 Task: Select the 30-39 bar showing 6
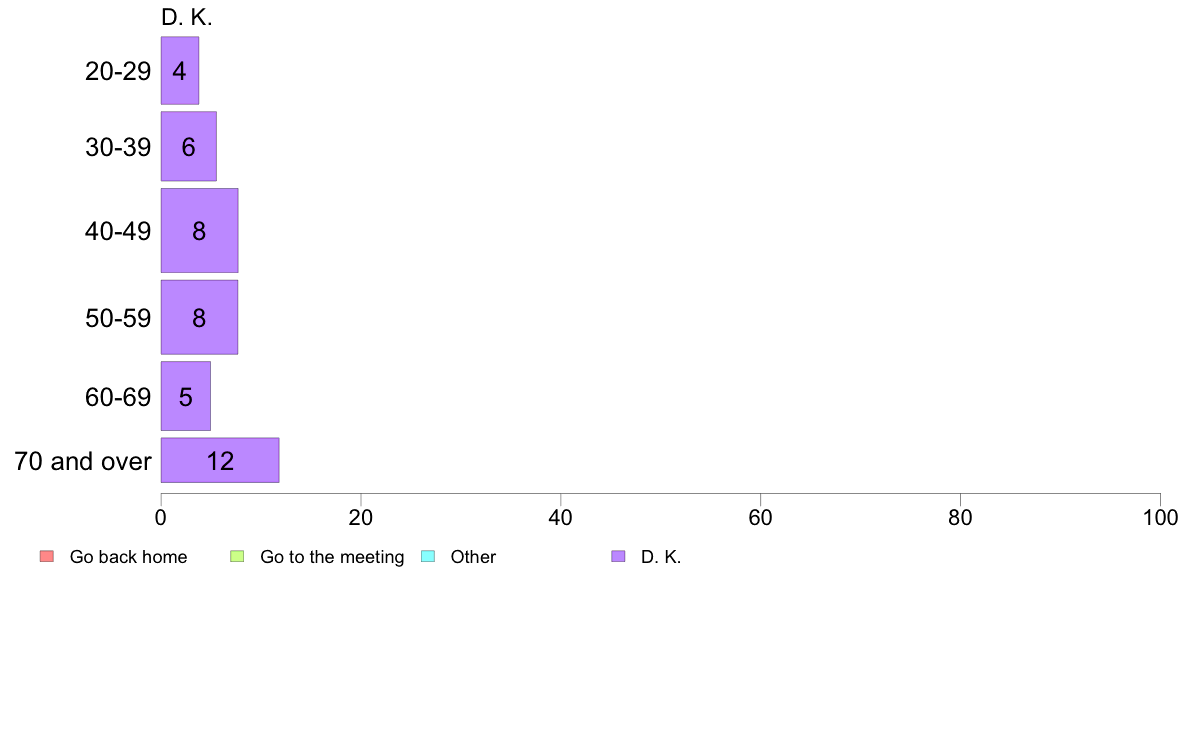point(188,146)
